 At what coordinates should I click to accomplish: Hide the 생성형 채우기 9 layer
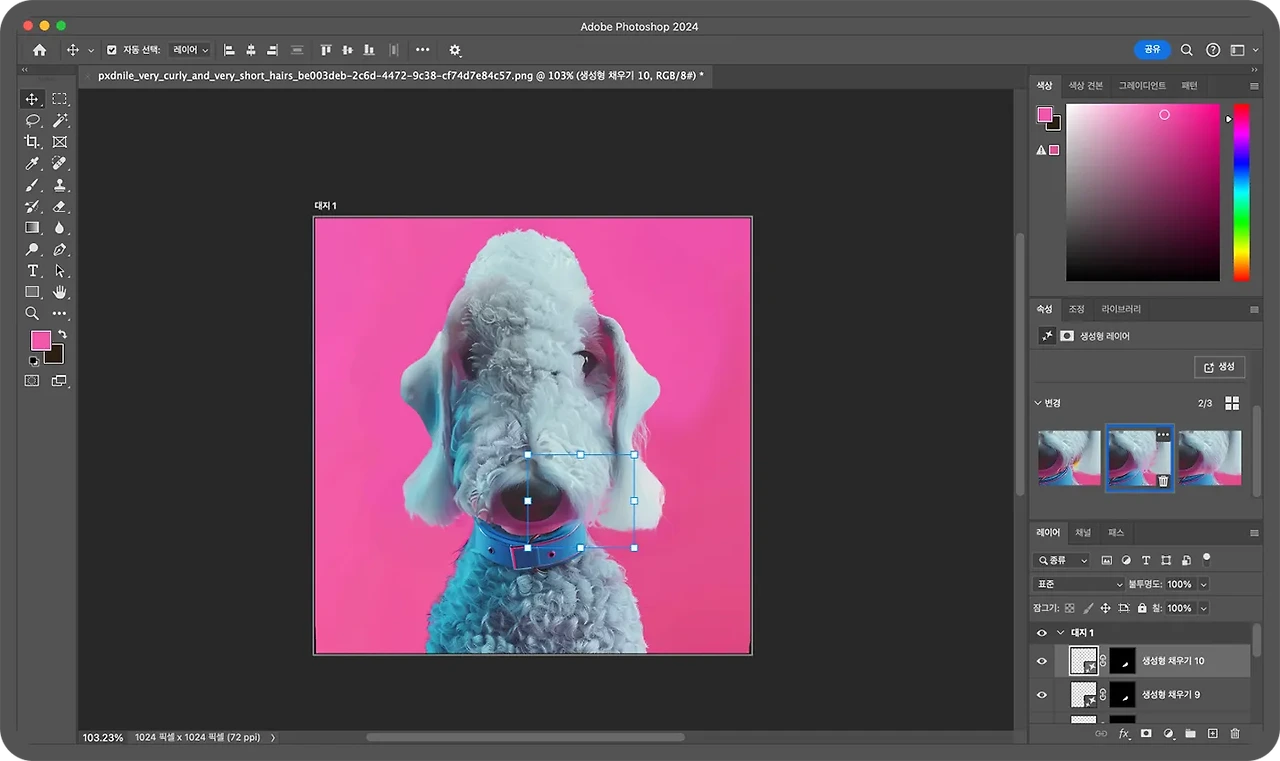(1041, 695)
